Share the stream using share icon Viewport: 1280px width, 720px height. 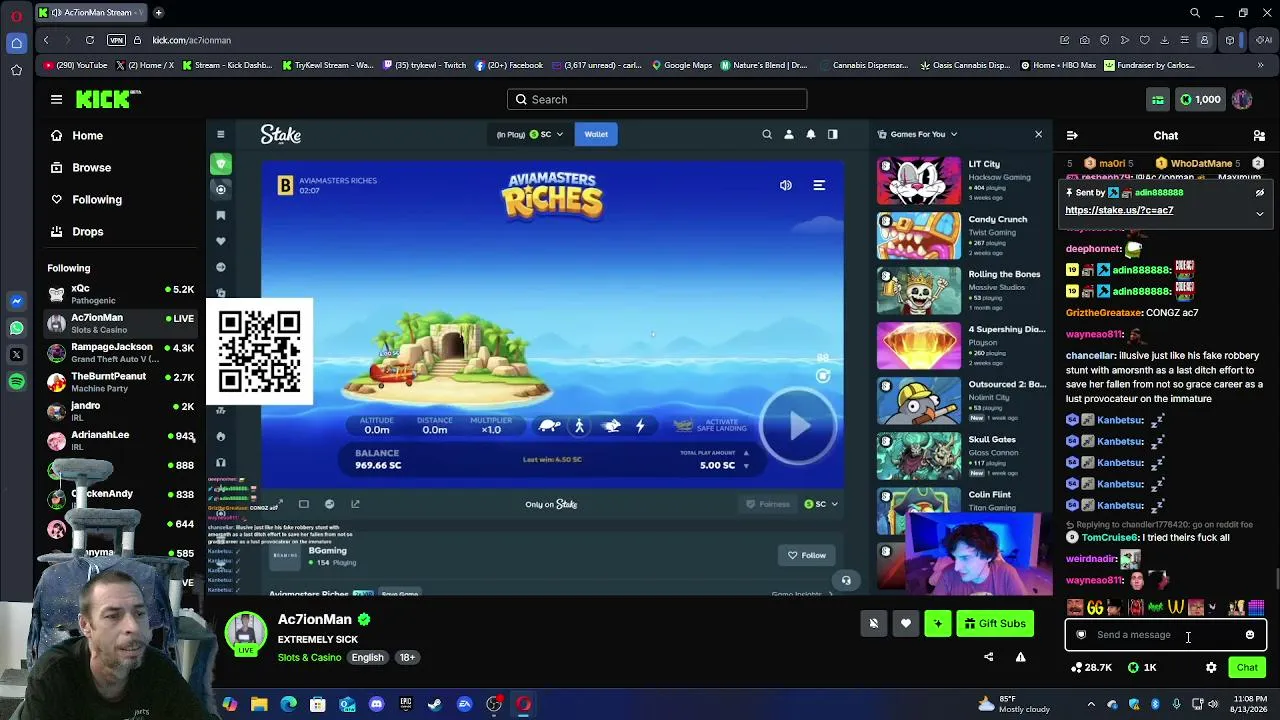(989, 657)
